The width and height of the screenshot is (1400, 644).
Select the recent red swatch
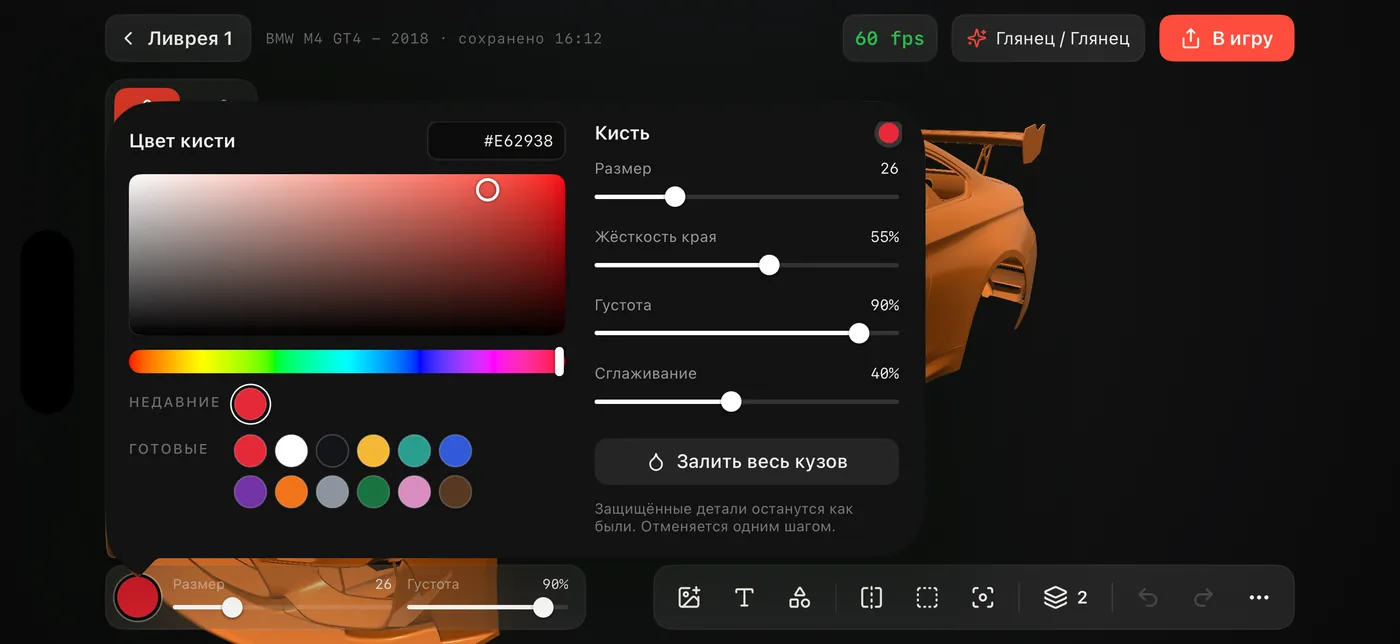(x=250, y=404)
